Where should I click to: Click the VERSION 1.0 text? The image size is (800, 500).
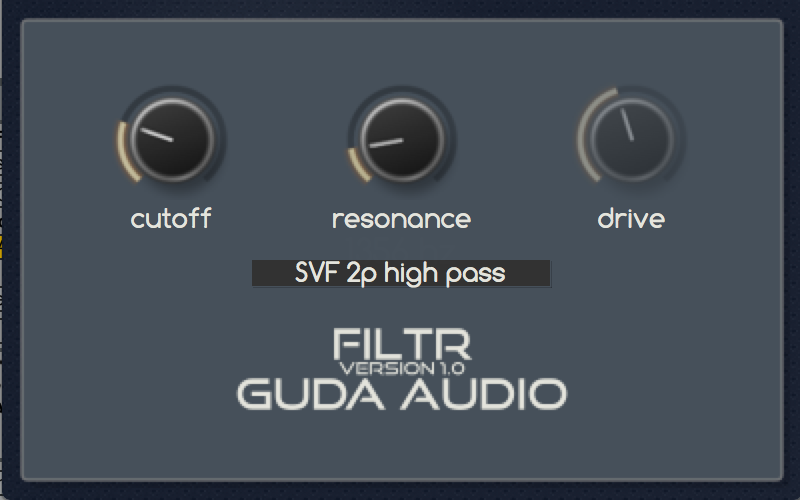(x=402, y=368)
